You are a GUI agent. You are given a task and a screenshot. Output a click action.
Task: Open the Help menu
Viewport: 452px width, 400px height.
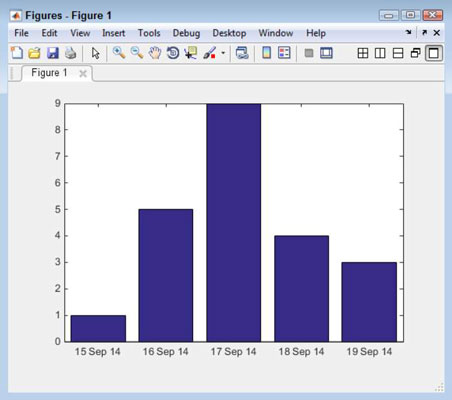[x=316, y=33]
